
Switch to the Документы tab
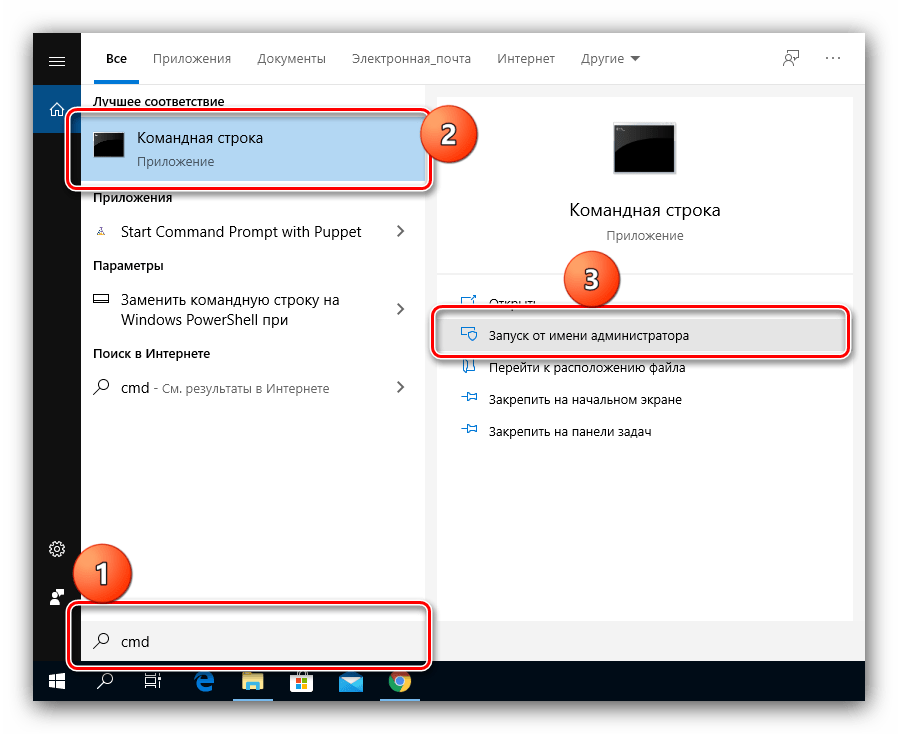coord(291,59)
